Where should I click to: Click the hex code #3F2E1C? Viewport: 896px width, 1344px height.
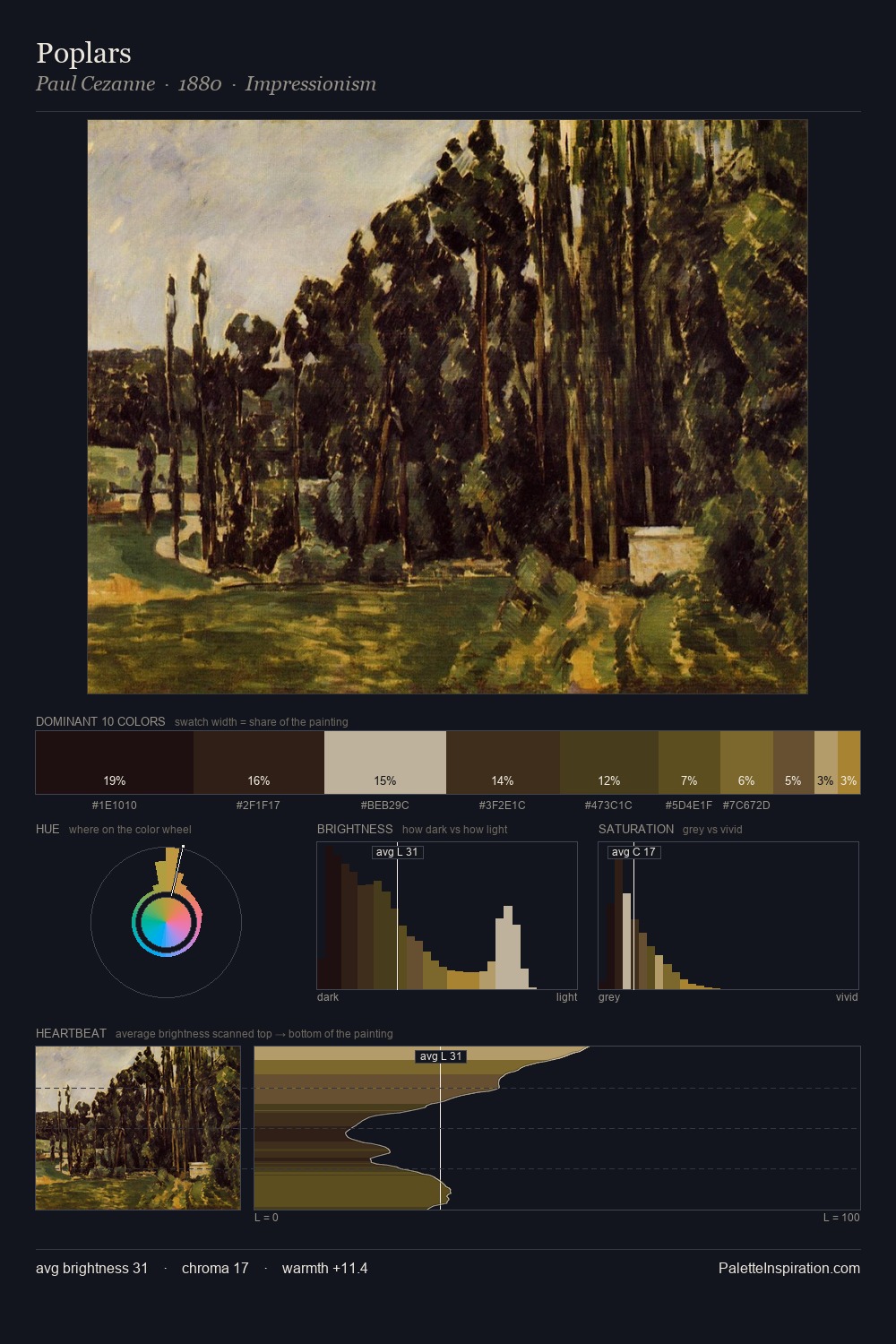(503, 806)
